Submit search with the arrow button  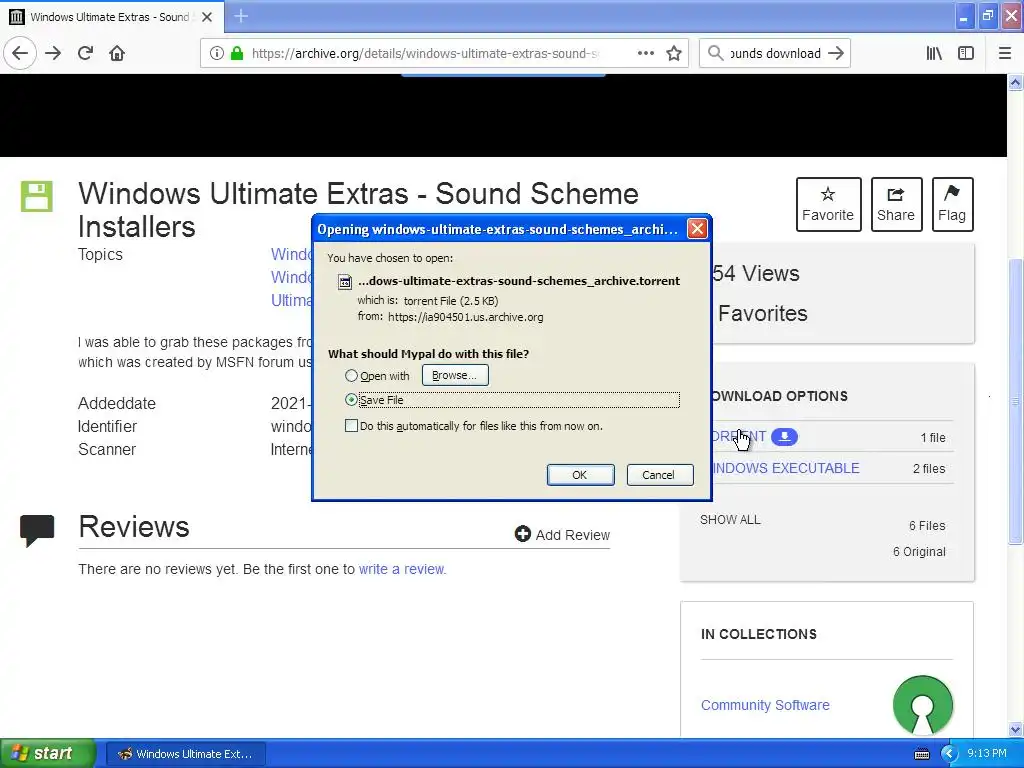point(836,53)
